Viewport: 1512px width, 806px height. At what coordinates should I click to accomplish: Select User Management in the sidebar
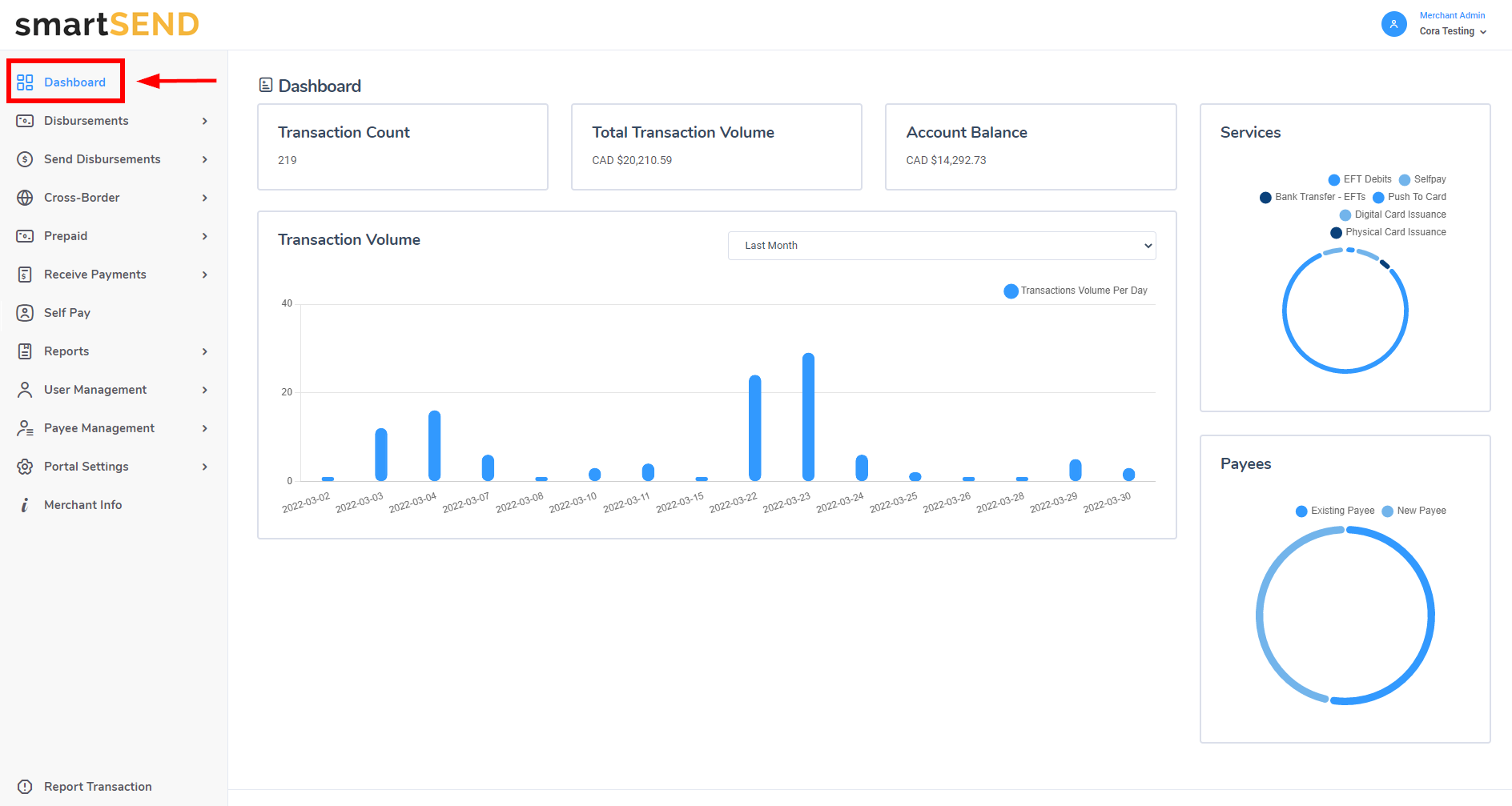tap(95, 390)
